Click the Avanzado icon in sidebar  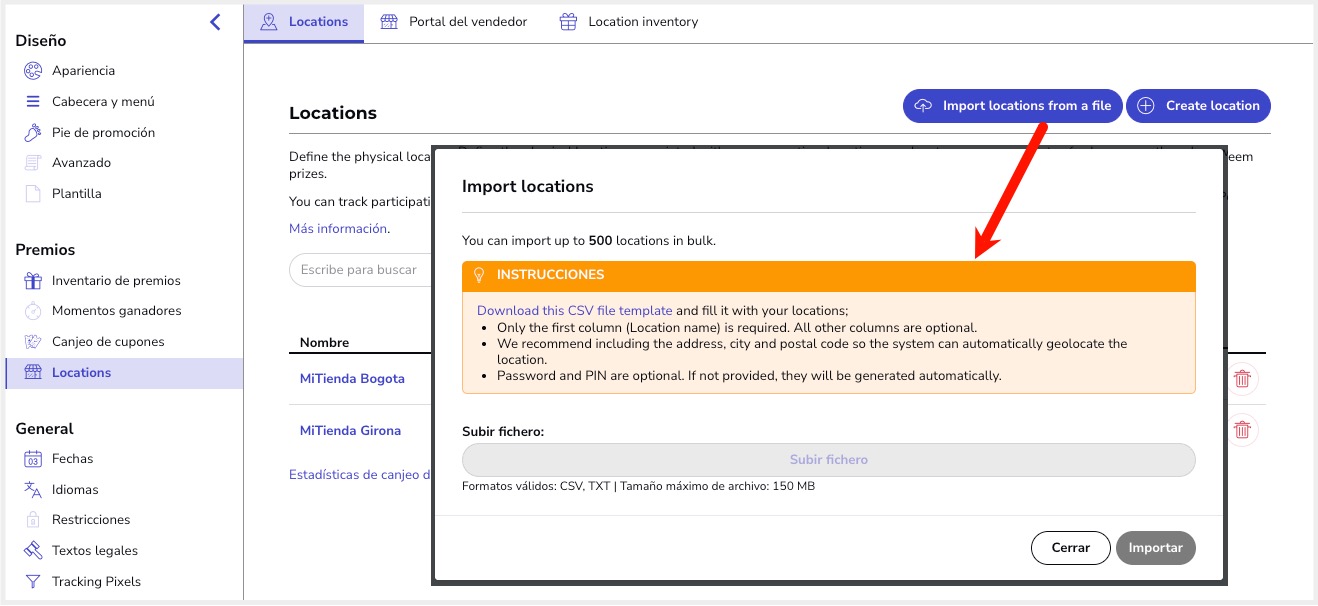(x=33, y=163)
